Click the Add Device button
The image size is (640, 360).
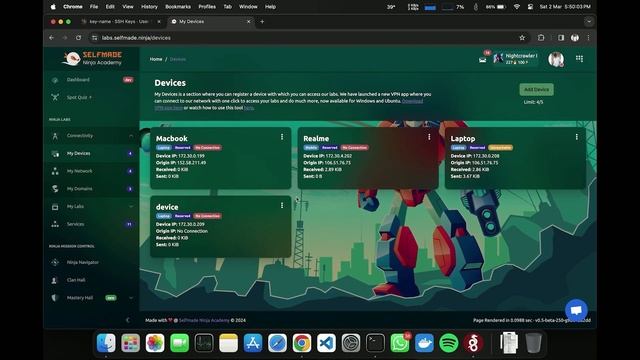coord(536,89)
